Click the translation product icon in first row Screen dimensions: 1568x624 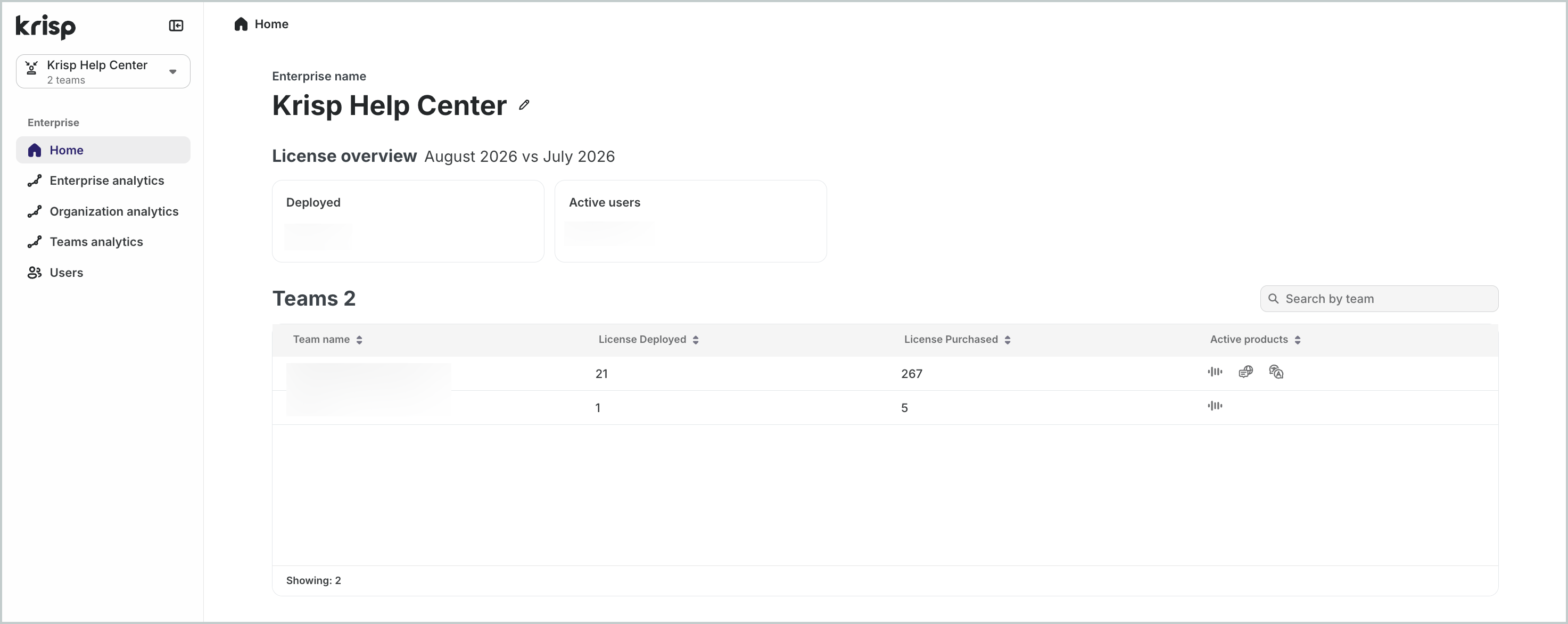[1276, 372]
